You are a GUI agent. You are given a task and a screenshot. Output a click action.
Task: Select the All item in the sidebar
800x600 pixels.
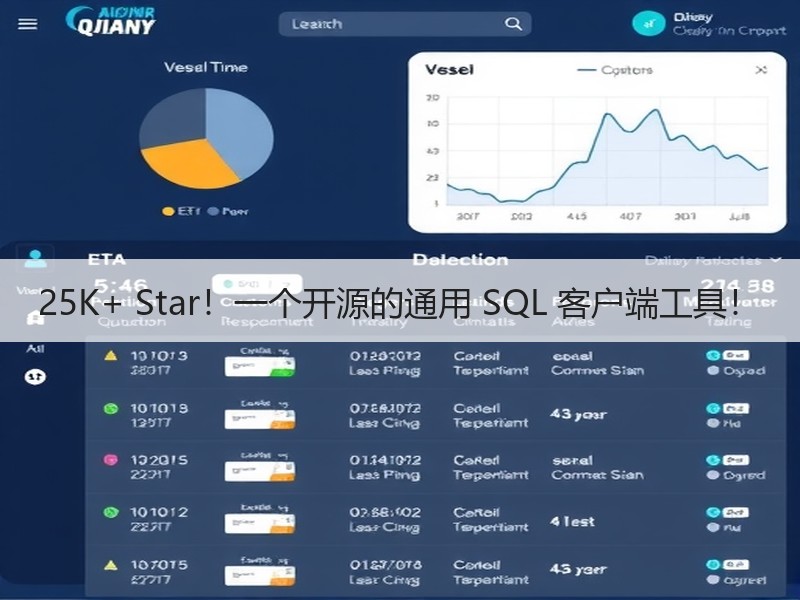(35, 349)
